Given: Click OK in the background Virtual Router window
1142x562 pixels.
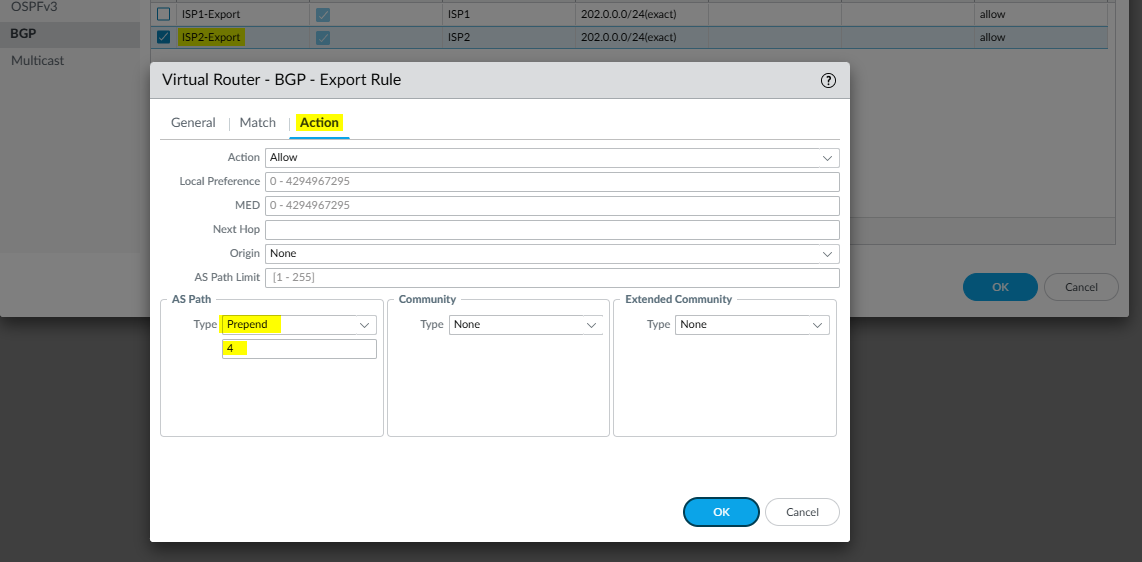Looking at the screenshot, I should [1000, 287].
